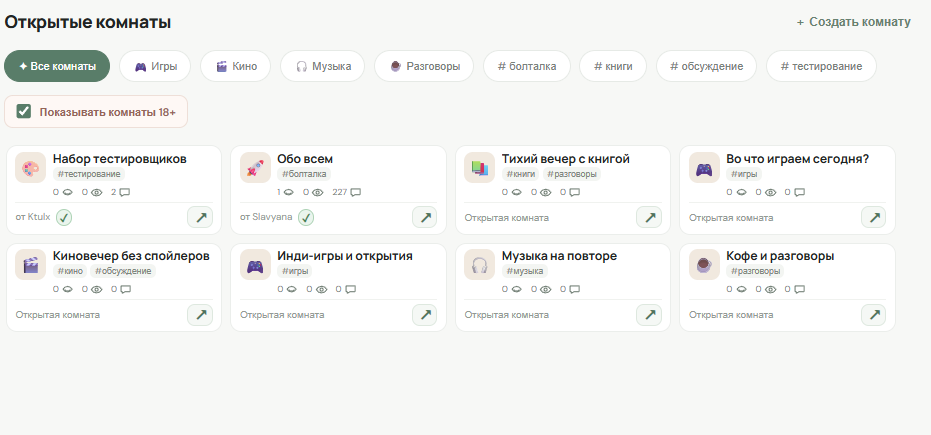The height and width of the screenshot is (435, 931).
Task: Click the viewers eye icon in Обо всем card
Action: [318, 192]
